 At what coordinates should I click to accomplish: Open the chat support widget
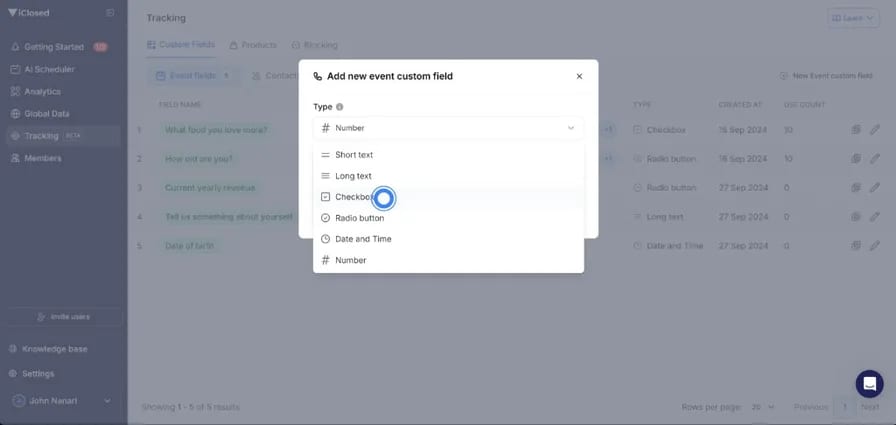tap(869, 384)
